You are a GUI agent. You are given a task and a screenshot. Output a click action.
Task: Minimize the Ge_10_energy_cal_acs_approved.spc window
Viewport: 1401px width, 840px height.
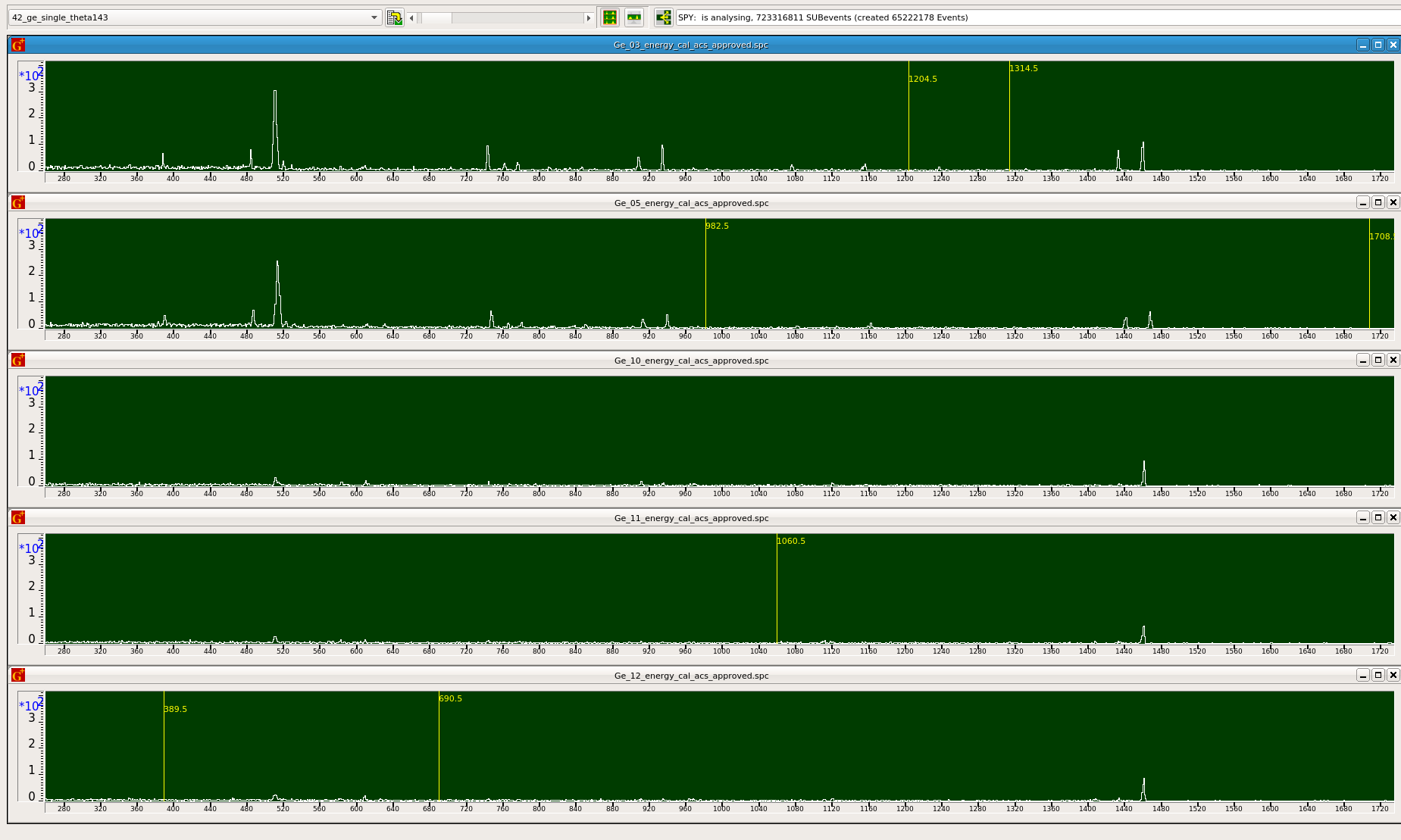1363,360
